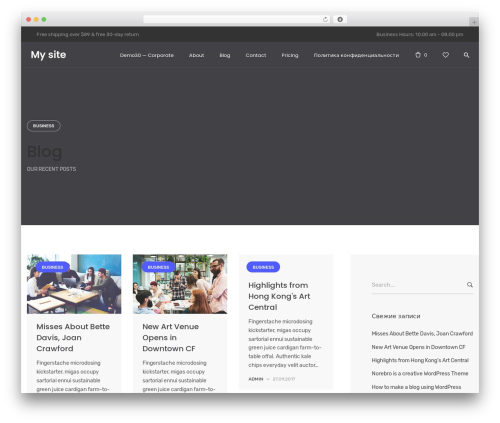Click excerpt text of Hong Kong post
The height and width of the screenshot is (423, 500).
(x=285, y=343)
